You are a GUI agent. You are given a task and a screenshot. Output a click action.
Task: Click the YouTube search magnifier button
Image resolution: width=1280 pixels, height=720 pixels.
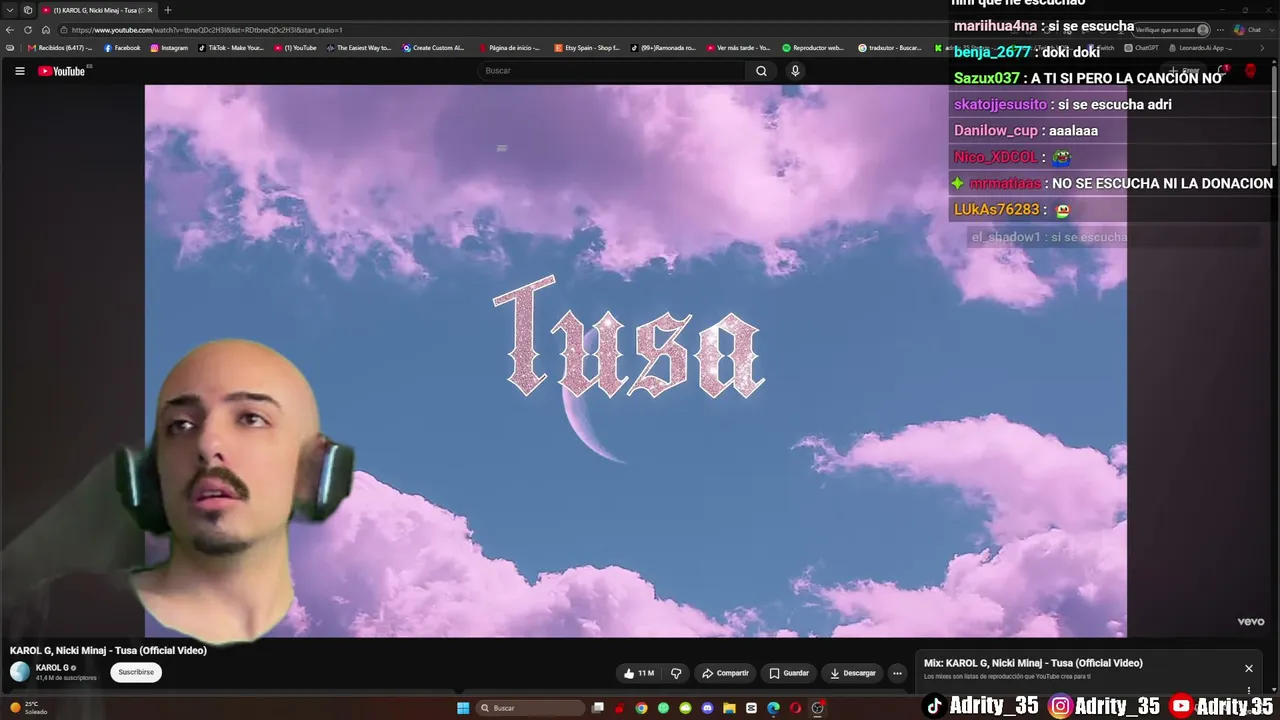click(761, 71)
